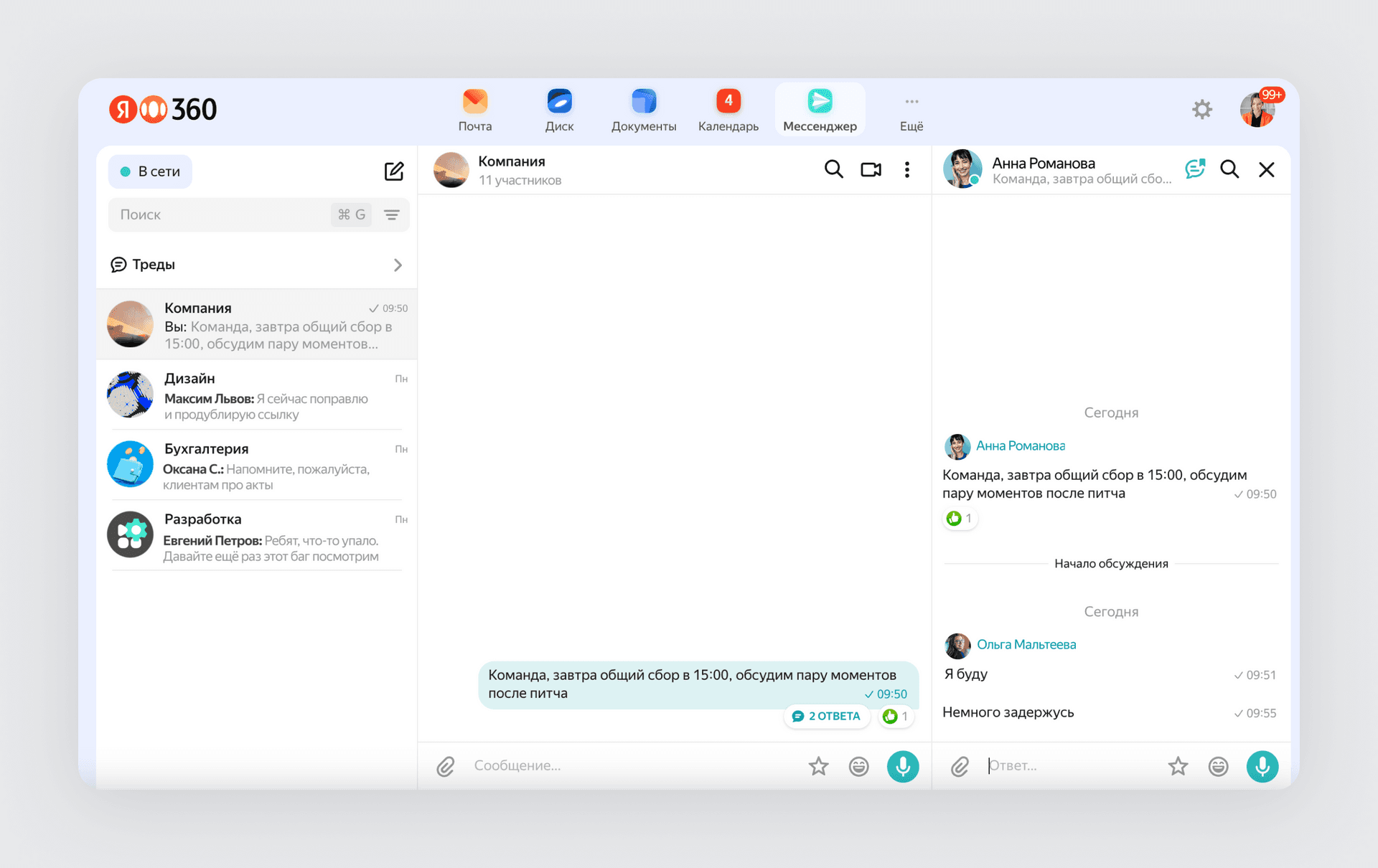Select the Разработка chat
The width and height of the screenshot is (1378, 868).
coord(257,535)
